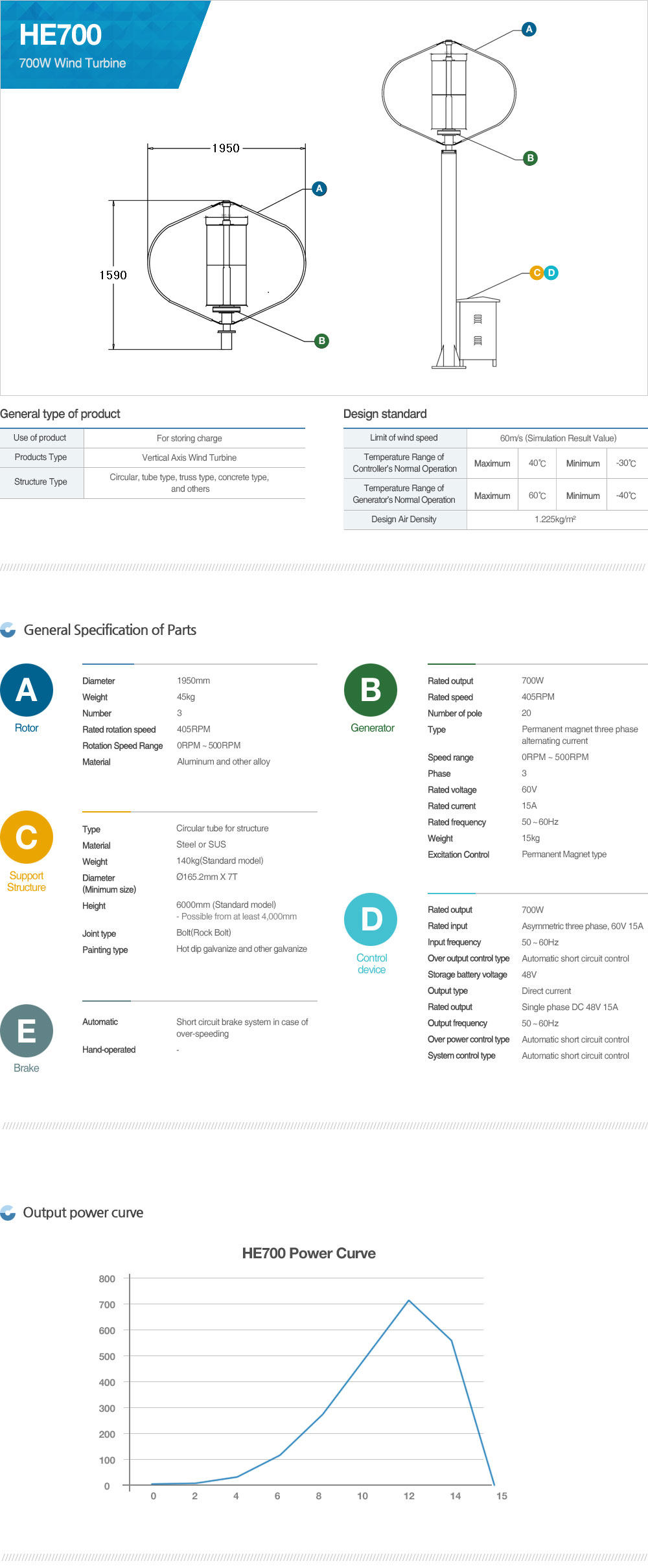Click the 1.225kg/m² air density value

[555, 520]
